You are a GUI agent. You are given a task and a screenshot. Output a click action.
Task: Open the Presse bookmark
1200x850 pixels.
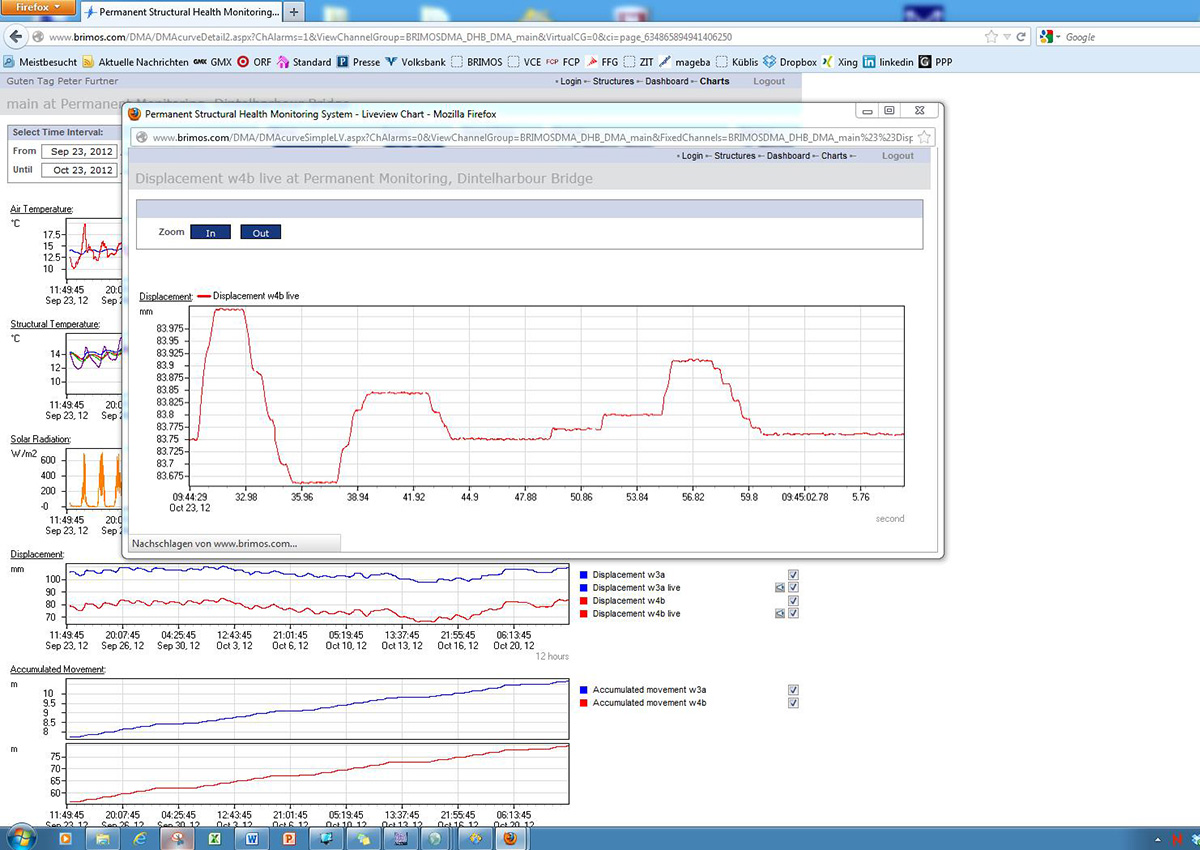(359, 62)
